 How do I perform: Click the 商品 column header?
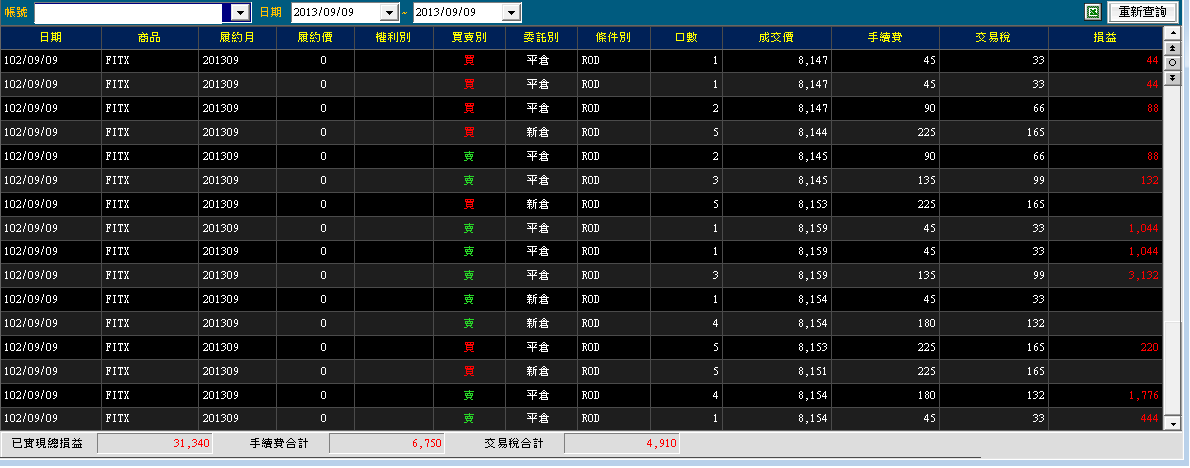click(150, 38)
